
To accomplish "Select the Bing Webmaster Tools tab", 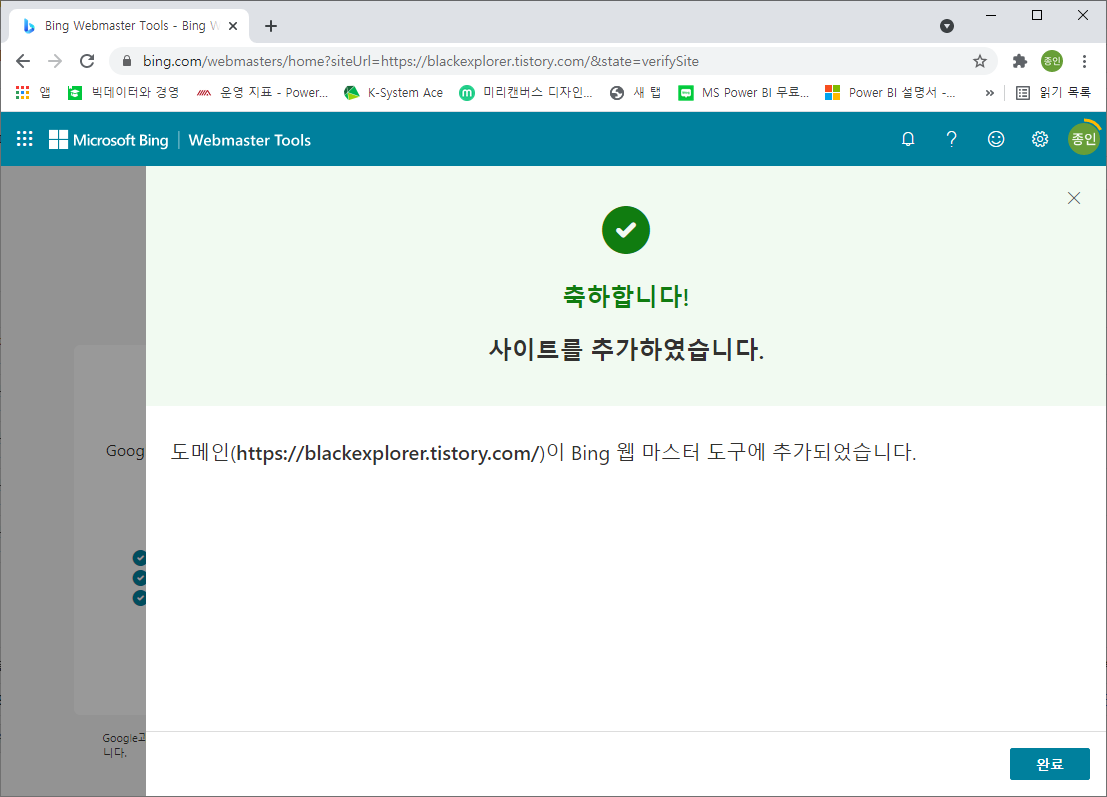I will click(x=129, y=26).
